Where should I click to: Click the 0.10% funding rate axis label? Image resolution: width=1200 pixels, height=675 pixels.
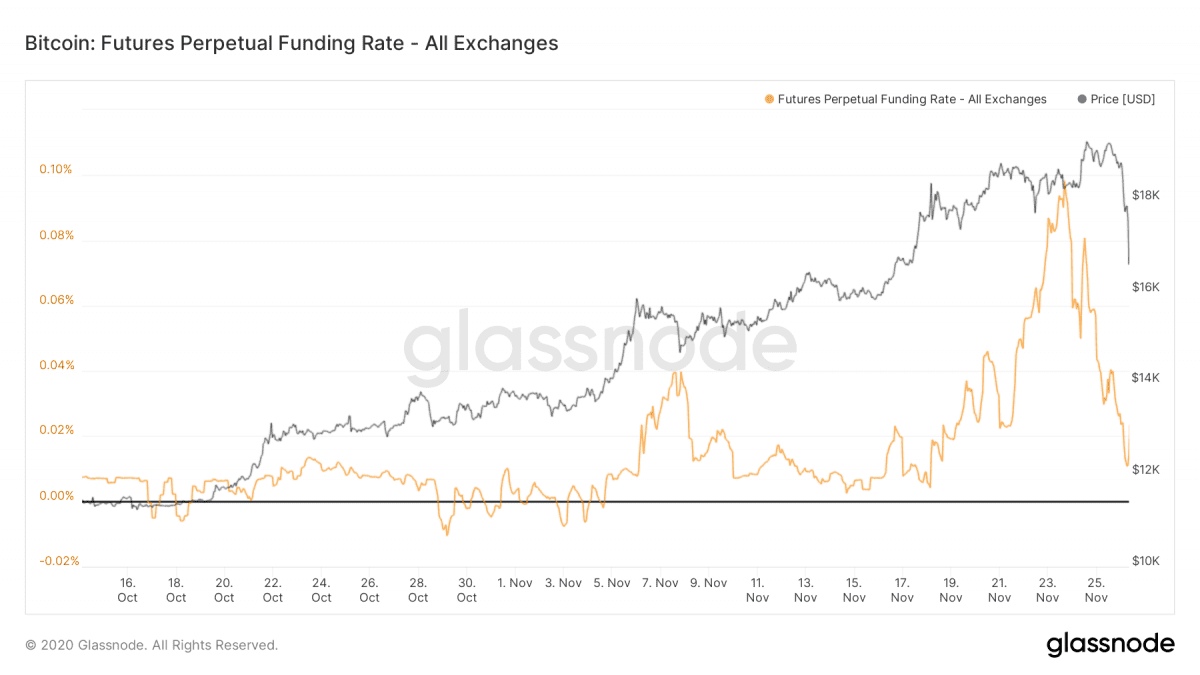[56, 169]
